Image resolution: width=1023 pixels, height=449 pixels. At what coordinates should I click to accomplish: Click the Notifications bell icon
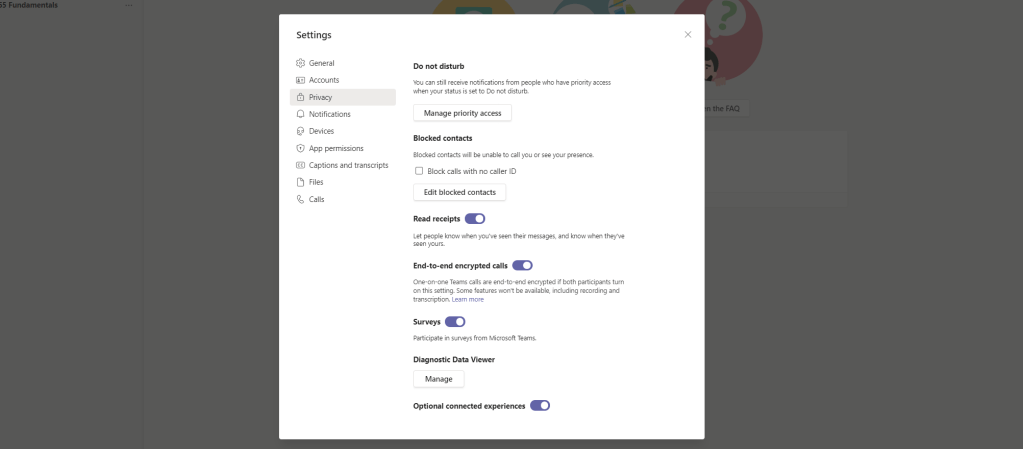(x=300, y=114)
